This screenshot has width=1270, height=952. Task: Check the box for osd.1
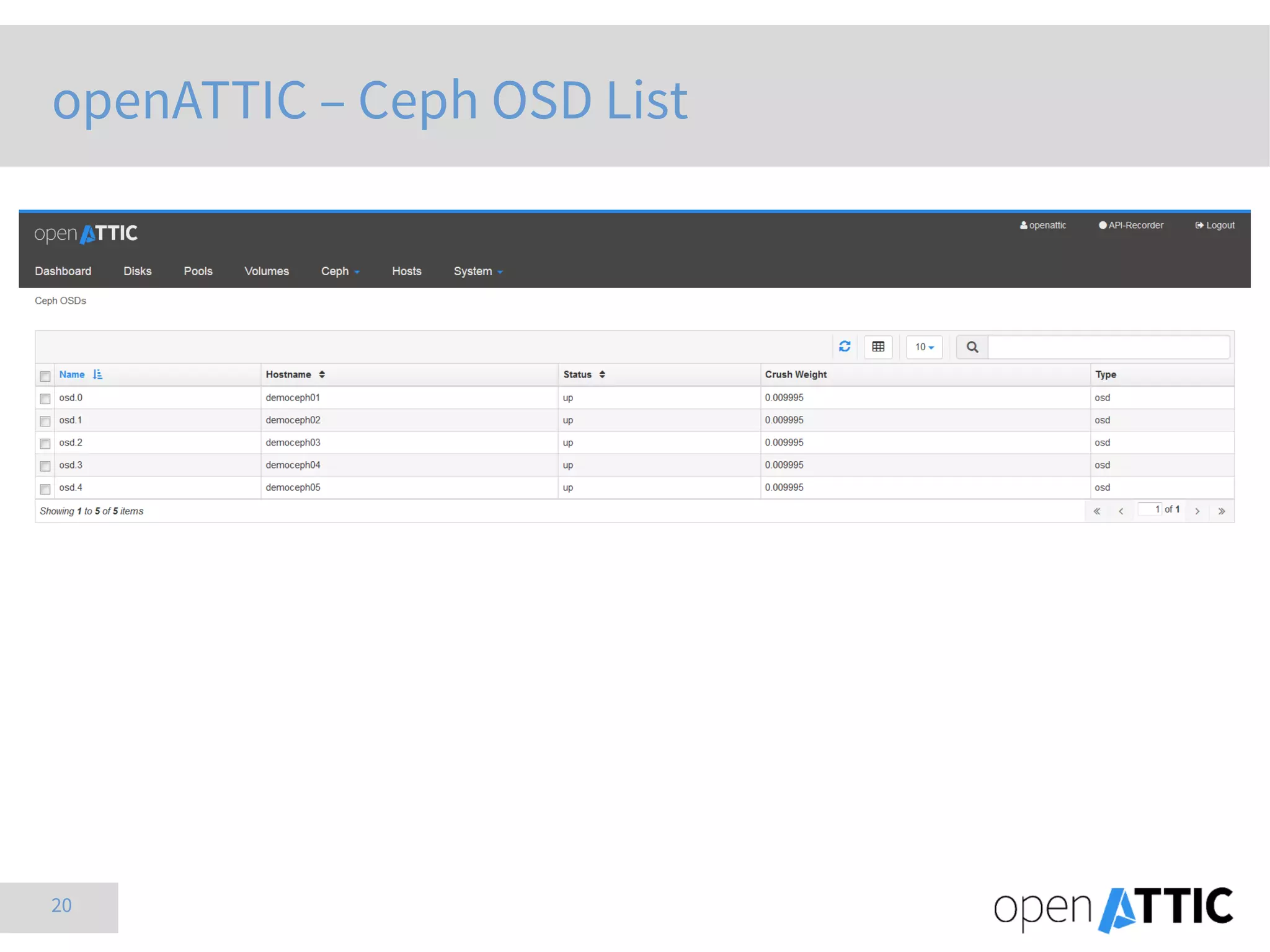tap(45, 421)
